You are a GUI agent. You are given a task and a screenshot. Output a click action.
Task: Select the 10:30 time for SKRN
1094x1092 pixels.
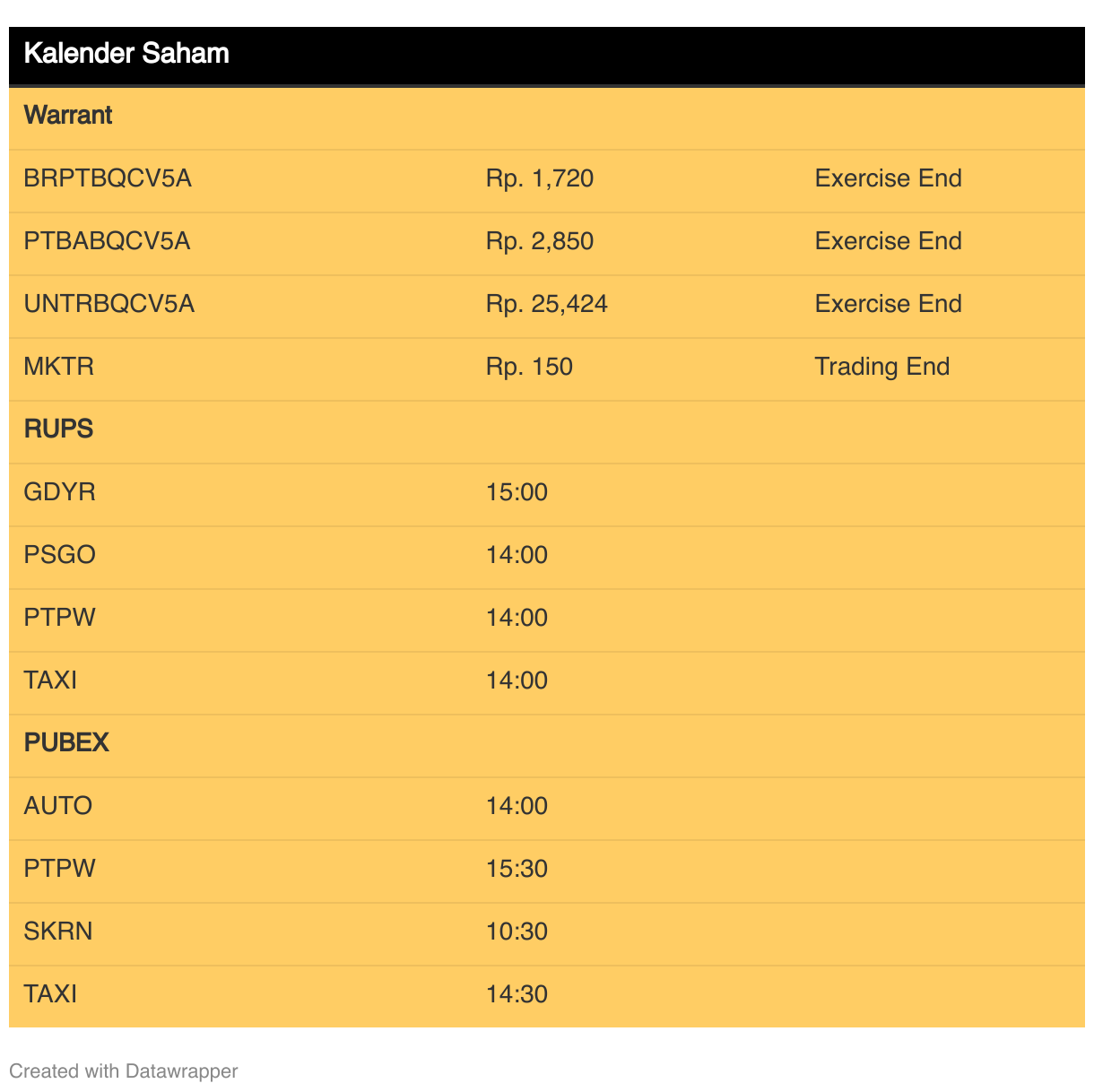pos(517,932)
